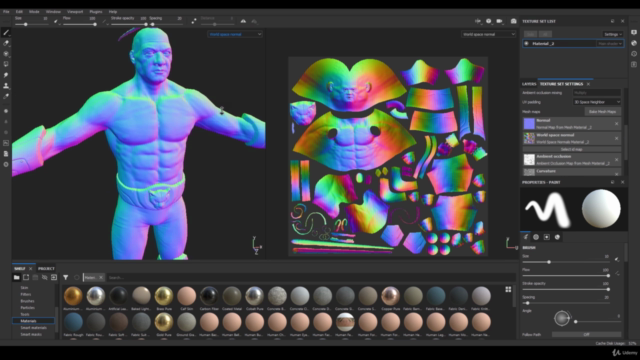Open the Edit menu
The image size is (640, 360).
(x=19, y=12)
